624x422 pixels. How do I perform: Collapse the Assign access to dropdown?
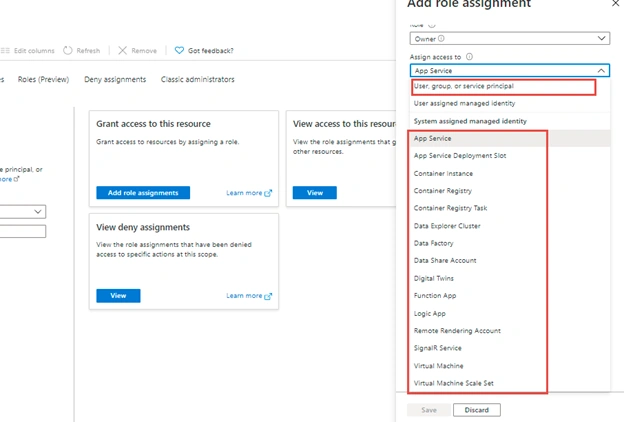click(x=601, y=70)
